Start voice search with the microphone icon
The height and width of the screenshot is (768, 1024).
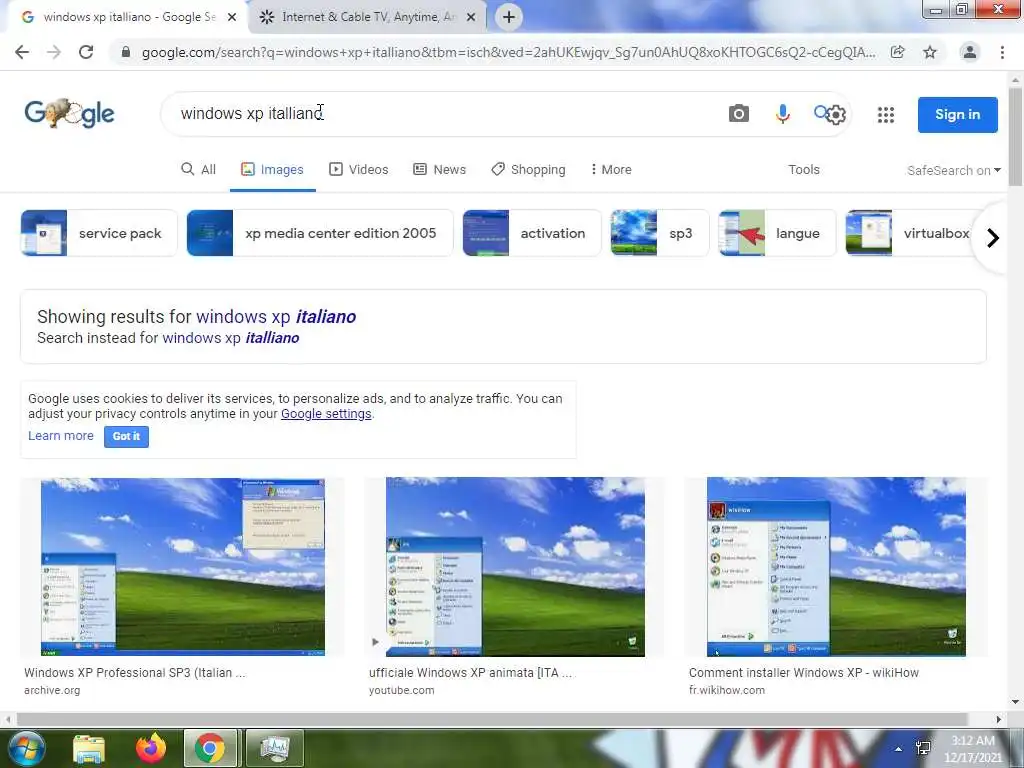click(x=782, y=114)
